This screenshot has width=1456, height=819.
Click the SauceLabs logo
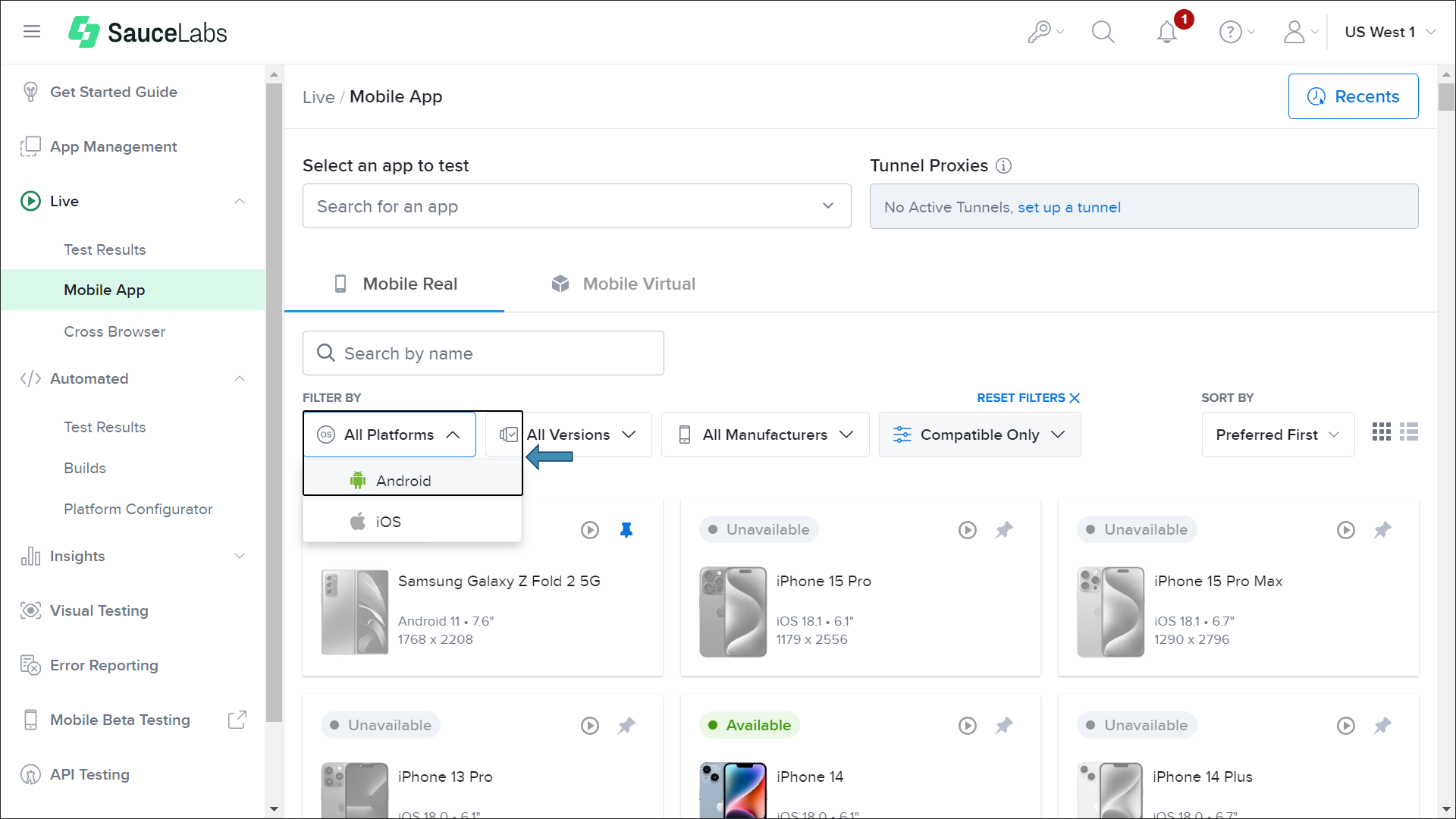point(148,32)
